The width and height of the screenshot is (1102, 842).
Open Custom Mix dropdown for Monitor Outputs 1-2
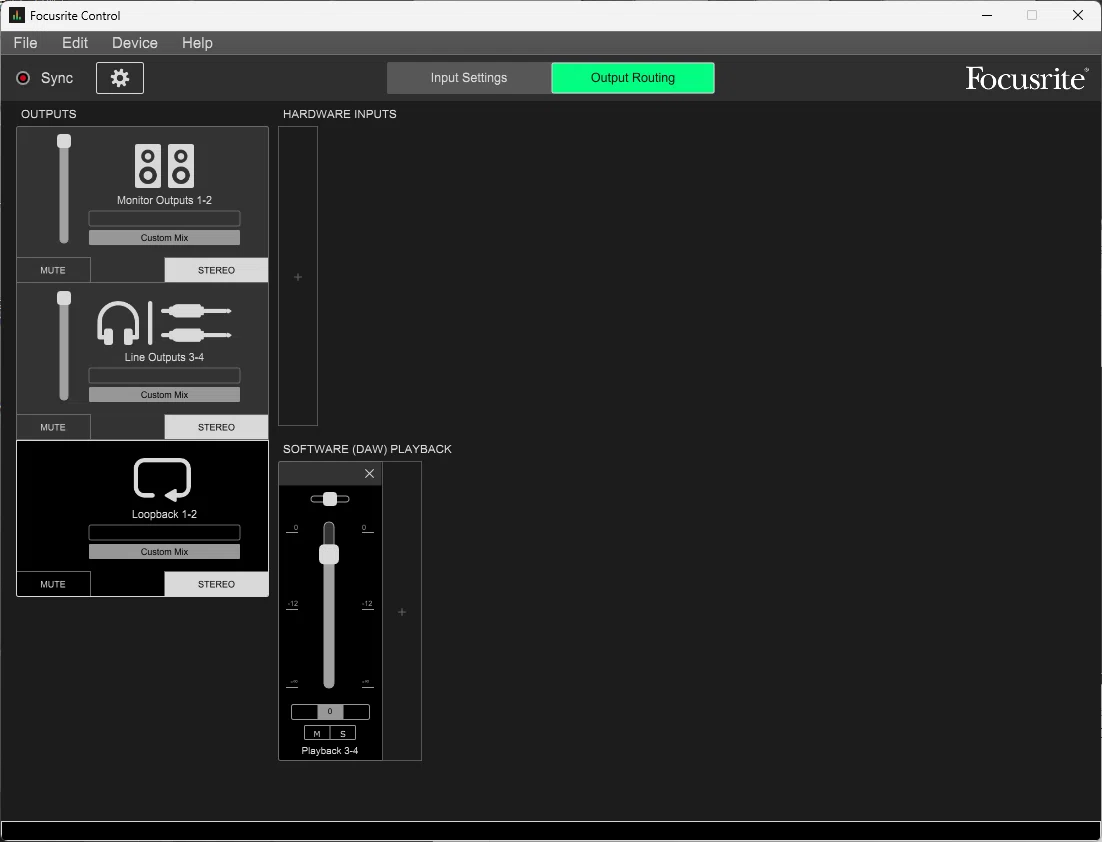[x=164, y=238]
